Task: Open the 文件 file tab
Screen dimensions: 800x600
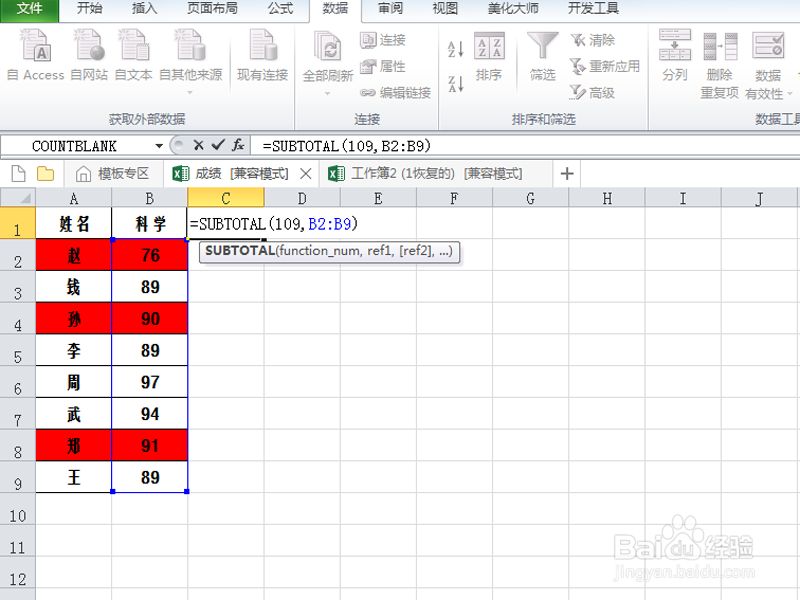Action: click(x=30, y=9)
